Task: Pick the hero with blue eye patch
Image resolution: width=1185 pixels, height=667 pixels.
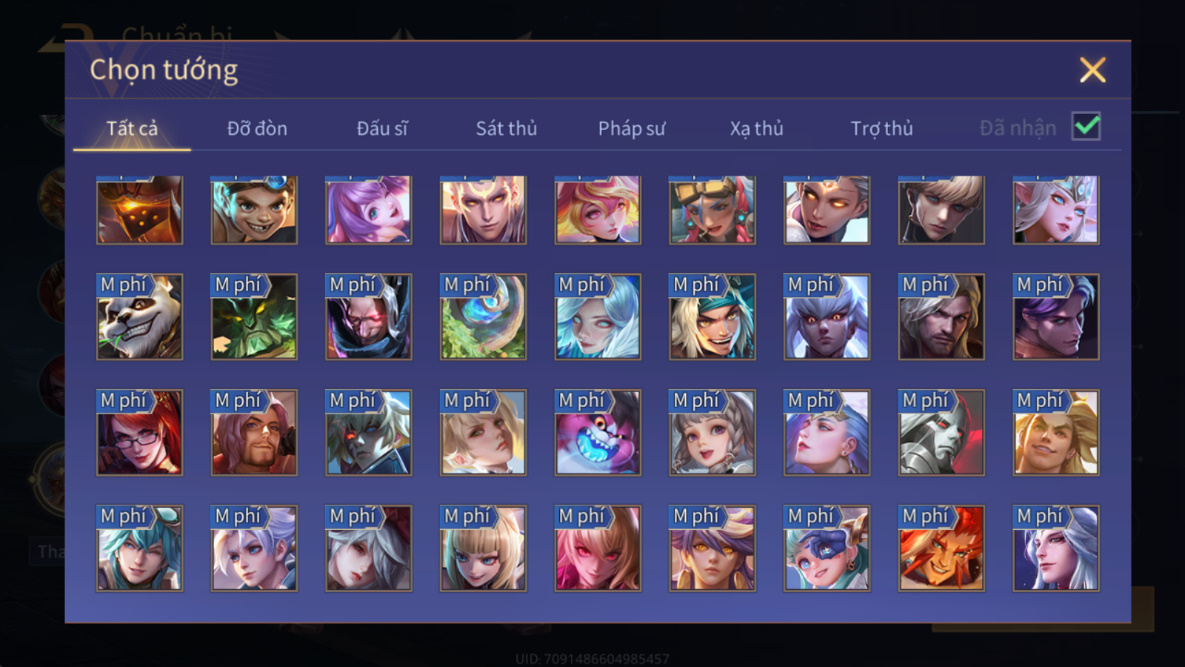Action: 826,548
